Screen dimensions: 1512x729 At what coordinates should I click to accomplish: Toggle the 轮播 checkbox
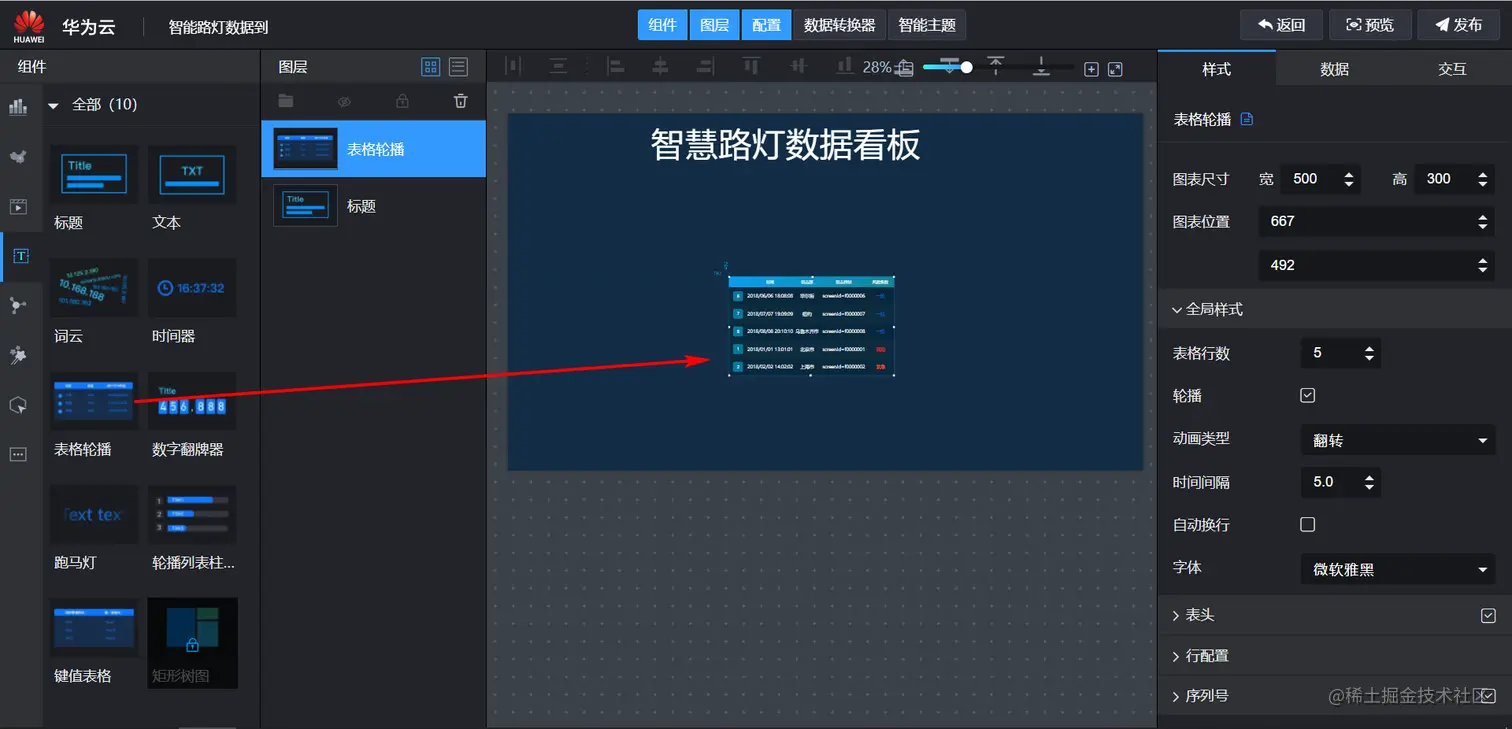tap(1307, 395)
